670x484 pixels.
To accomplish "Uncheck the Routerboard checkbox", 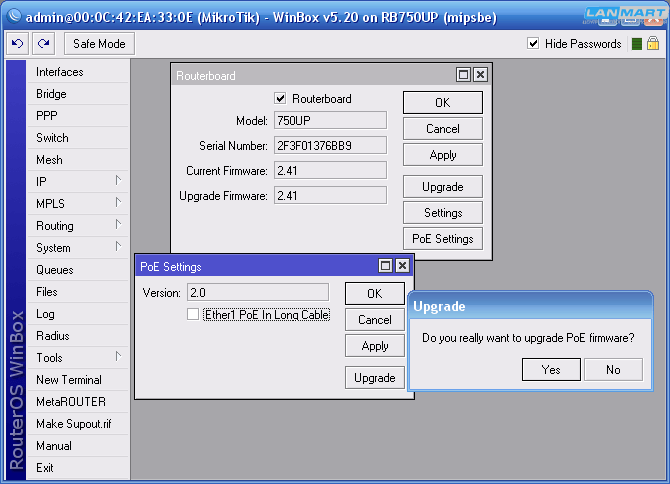I will tap(281, 99).
